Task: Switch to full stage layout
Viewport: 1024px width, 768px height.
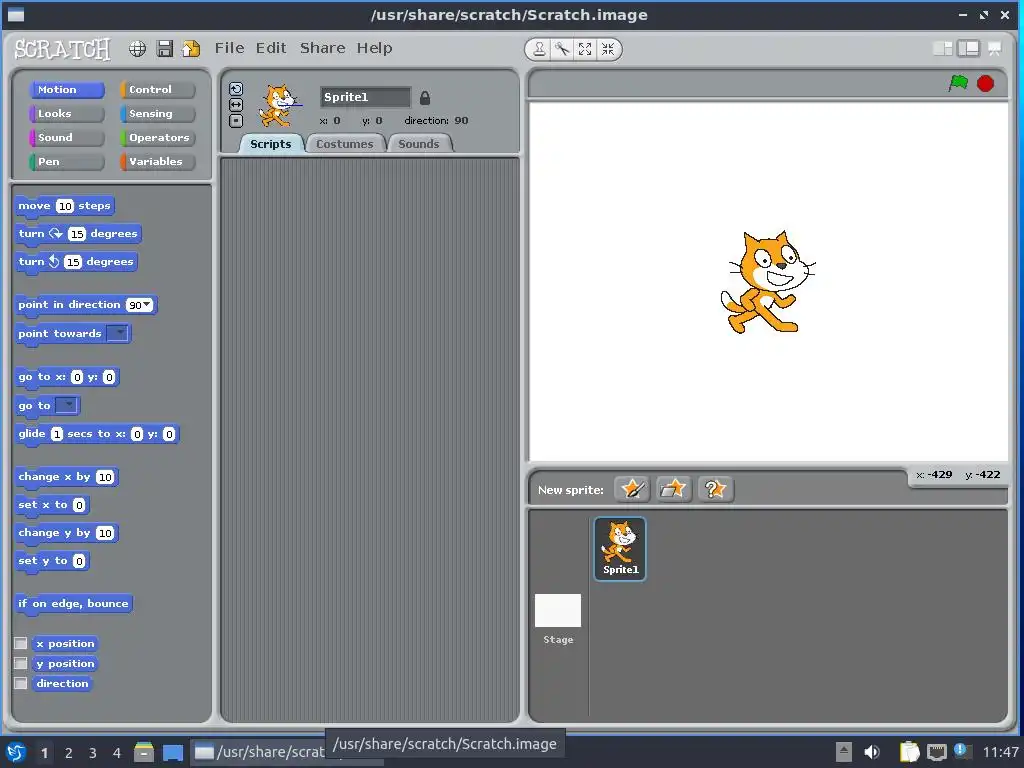Action: click(x=968, y=48)
